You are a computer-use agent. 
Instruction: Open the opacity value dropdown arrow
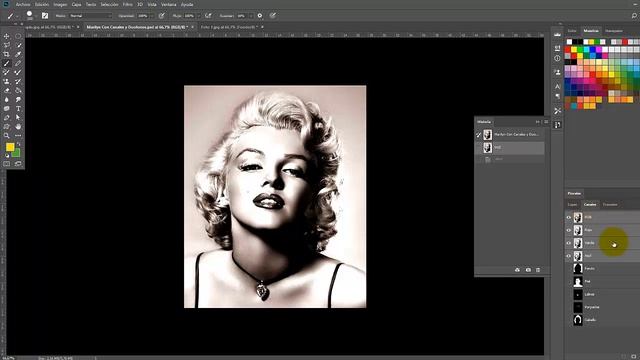point(152,16)
